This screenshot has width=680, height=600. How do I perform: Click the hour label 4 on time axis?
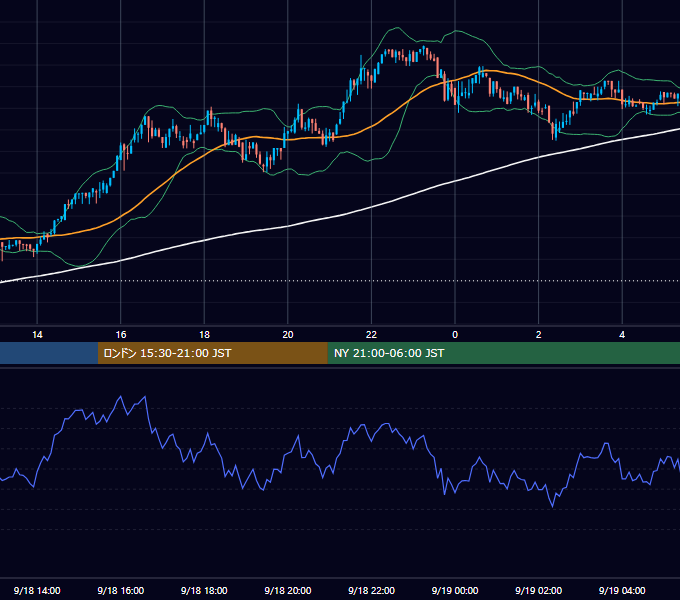tap(622, 335)
